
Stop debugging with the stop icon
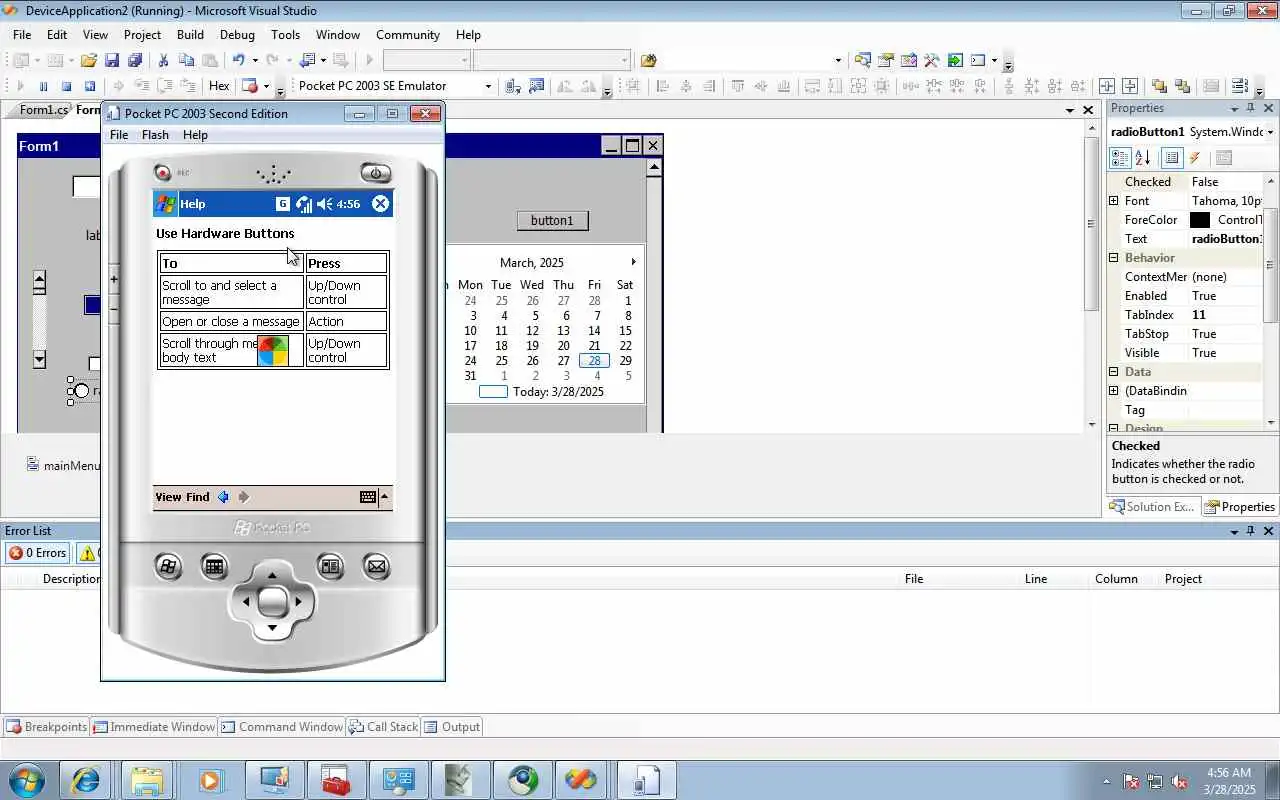click(66, 86)
